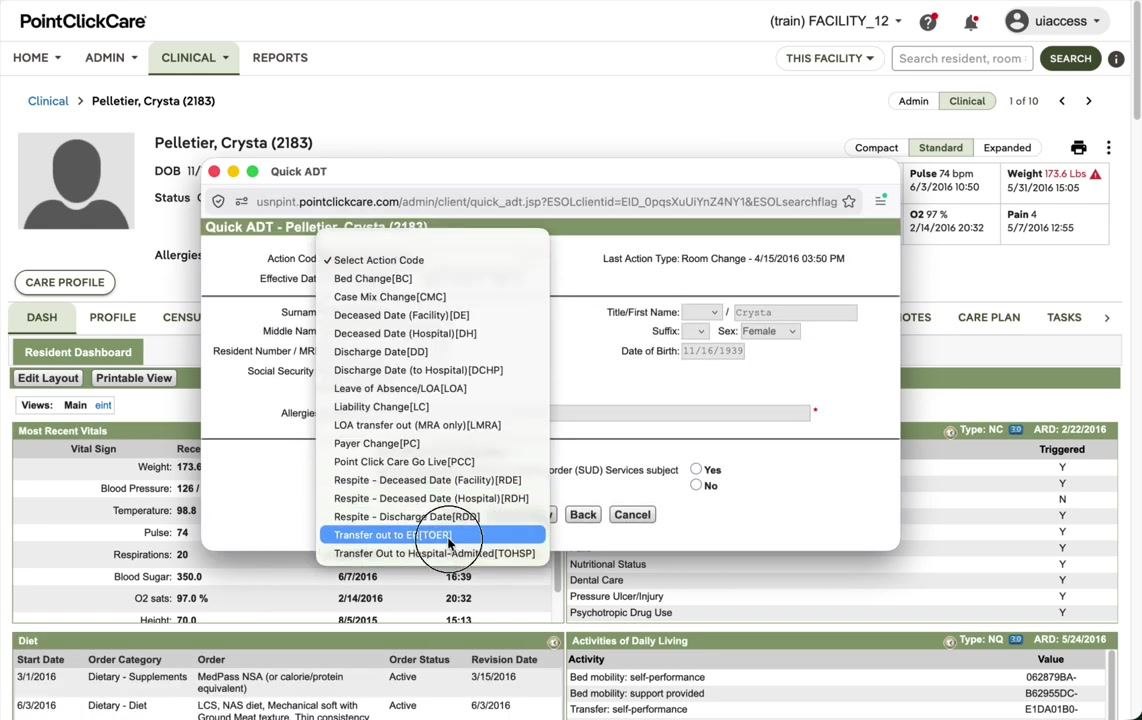The height and width of the screenshot is (720, 1142).
Task: Click icon beside Type: NQ header
Action: [950, 642]
